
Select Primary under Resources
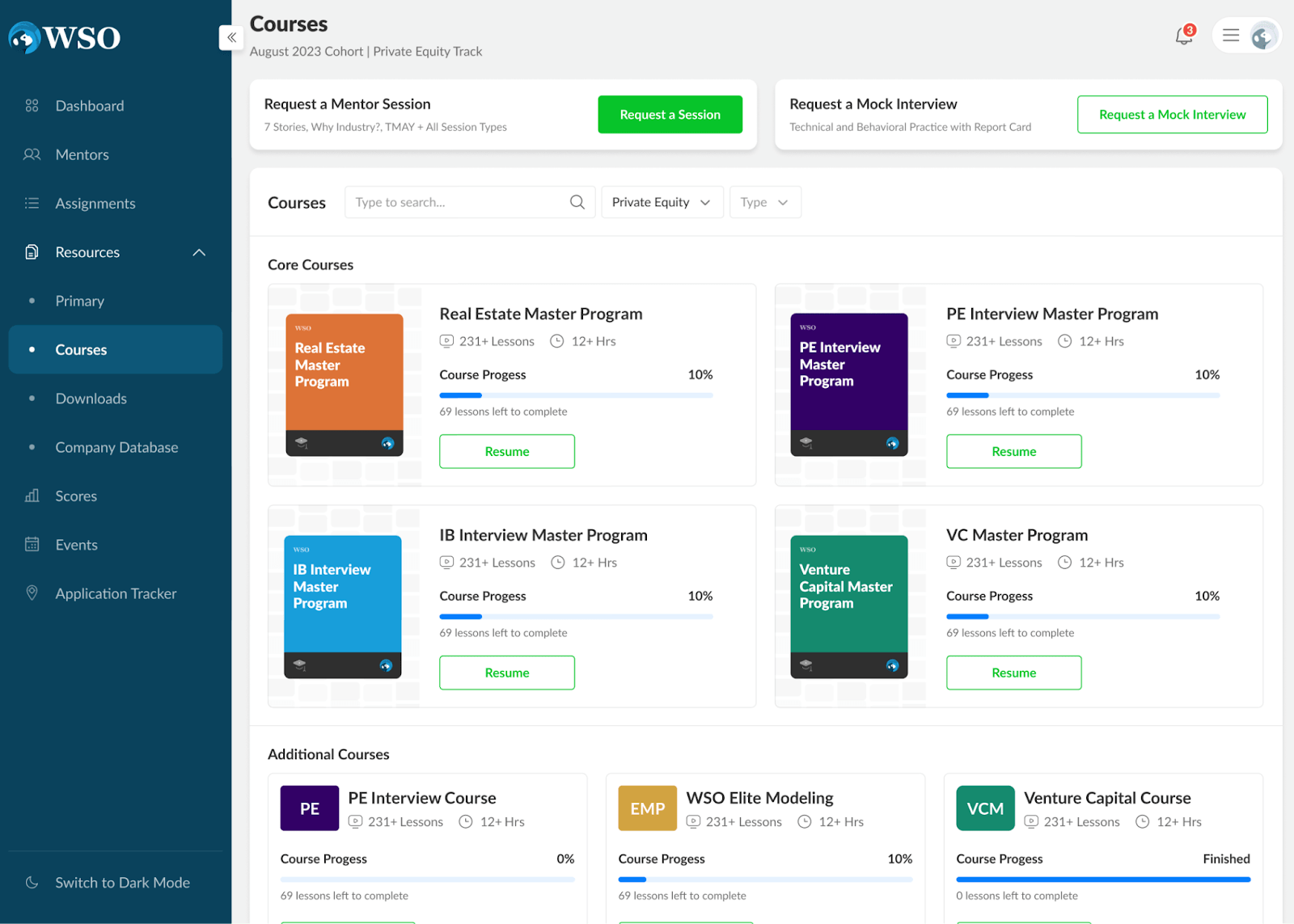pos(79,301)
